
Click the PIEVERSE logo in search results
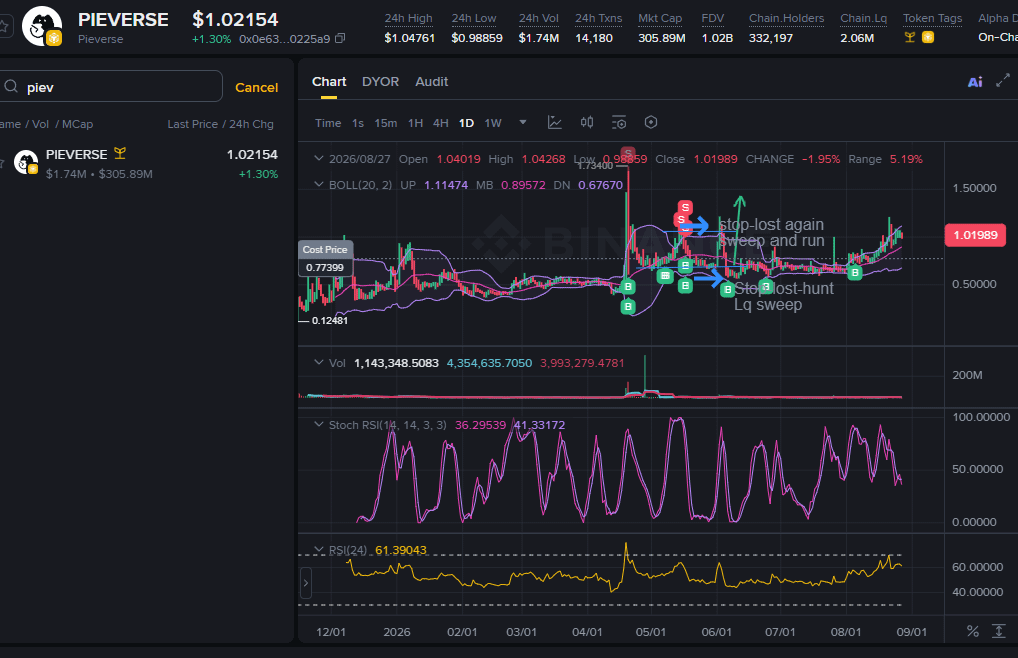(26, 162)
